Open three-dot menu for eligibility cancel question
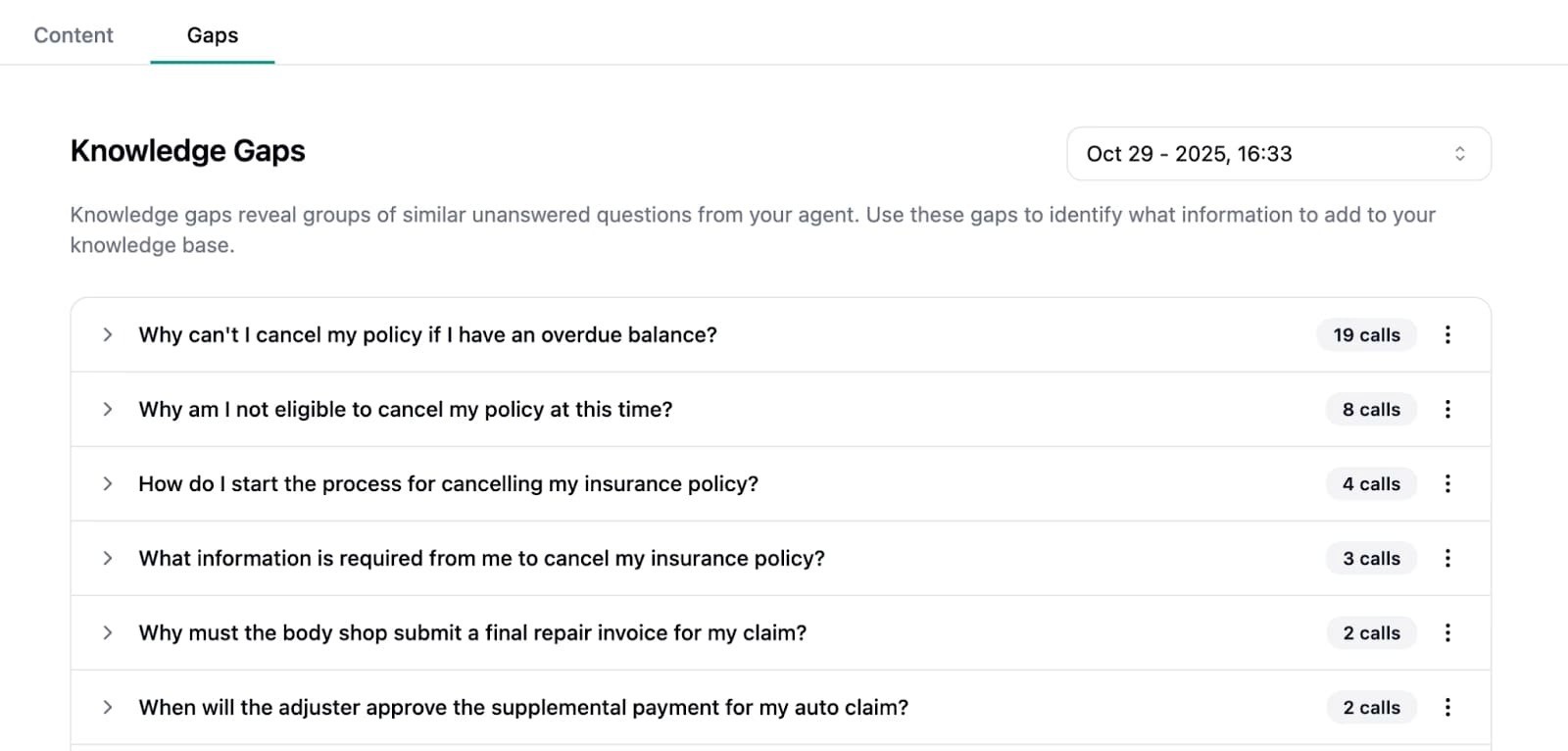This screenshot has width=1568, height=751. (x=1447, y=409)
